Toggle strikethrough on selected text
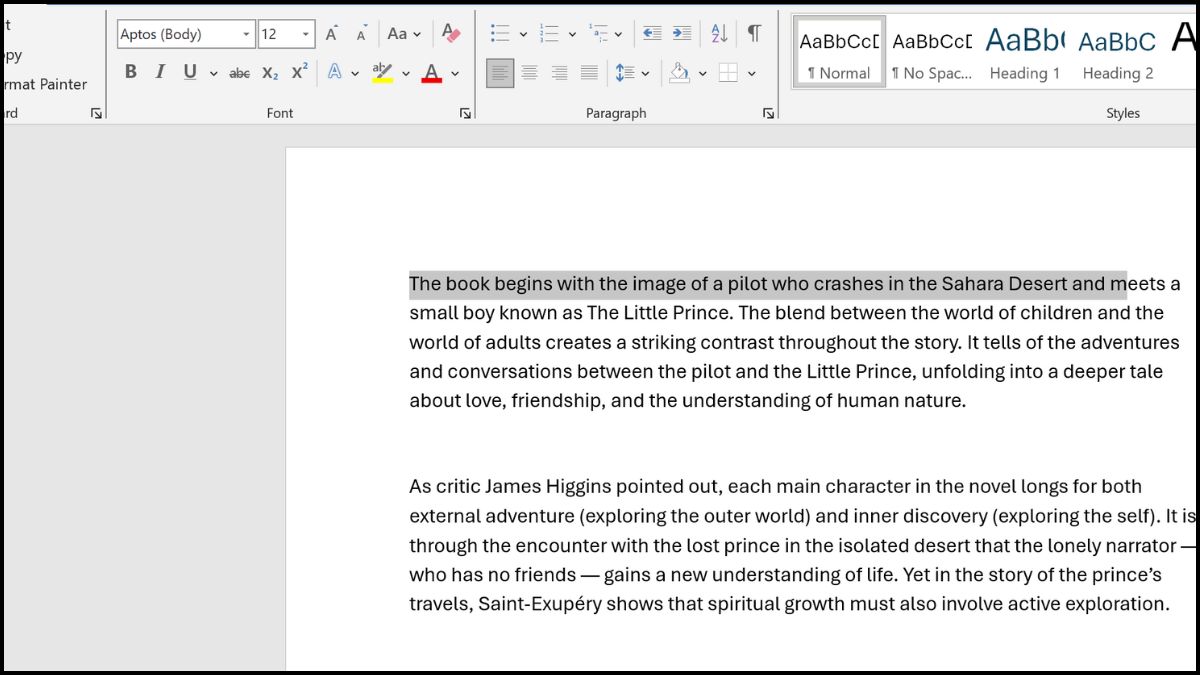The image size is (1200, 675). coord(239,73)
